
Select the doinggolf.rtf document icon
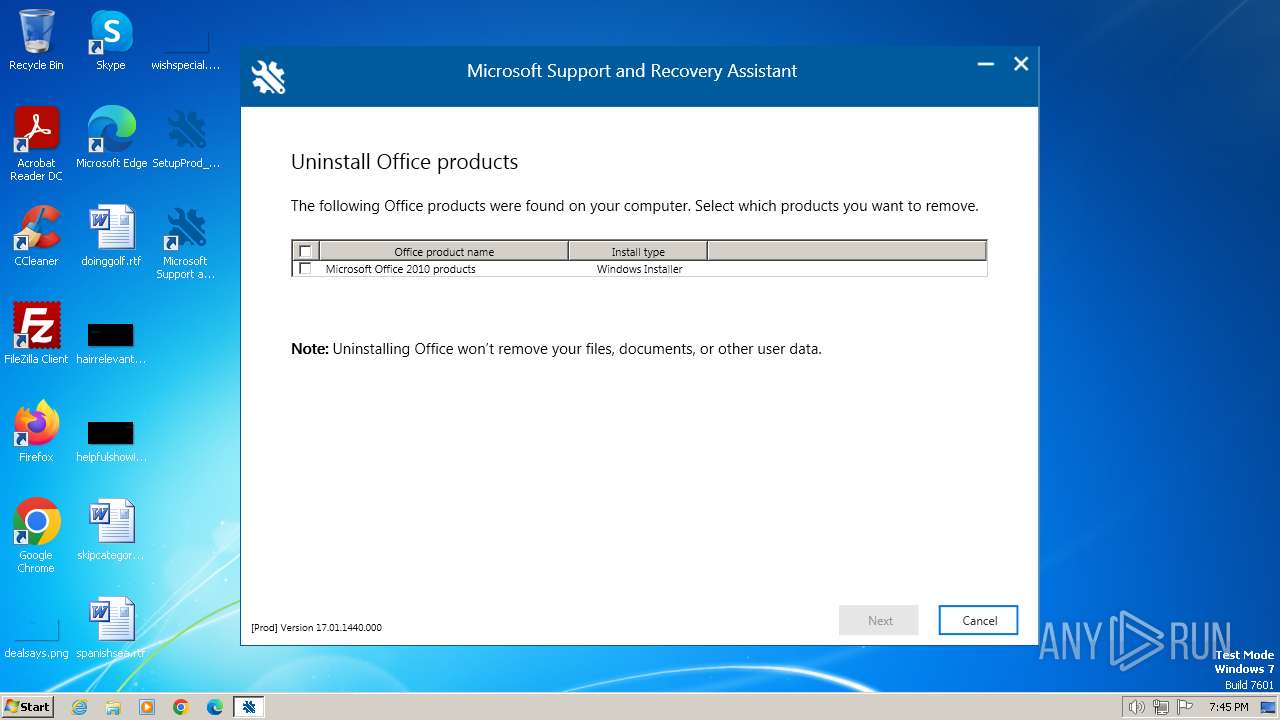pos(111,236)
